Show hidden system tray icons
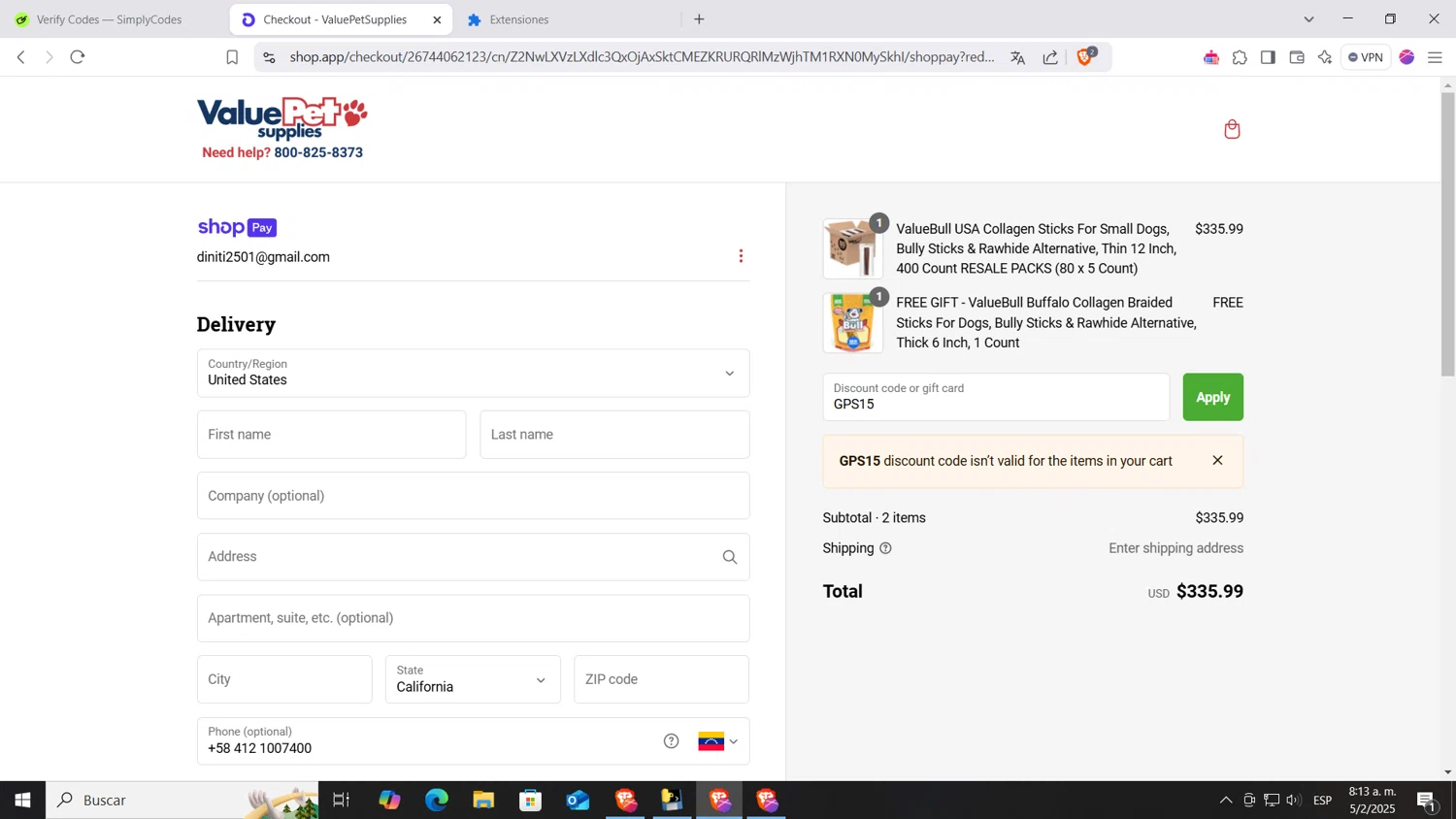 coord(1226,800)
